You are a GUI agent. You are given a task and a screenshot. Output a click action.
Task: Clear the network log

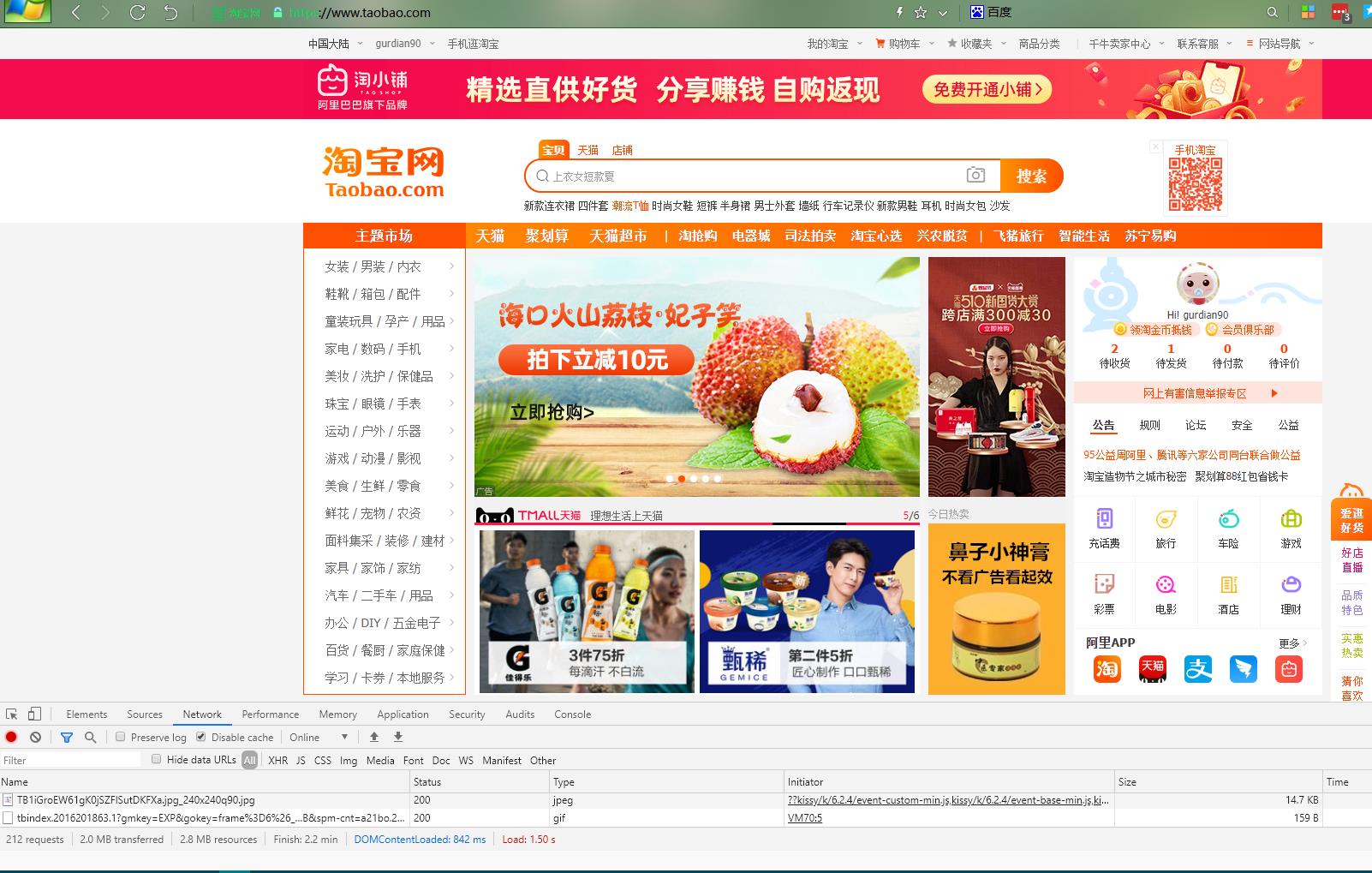[35, 737]
